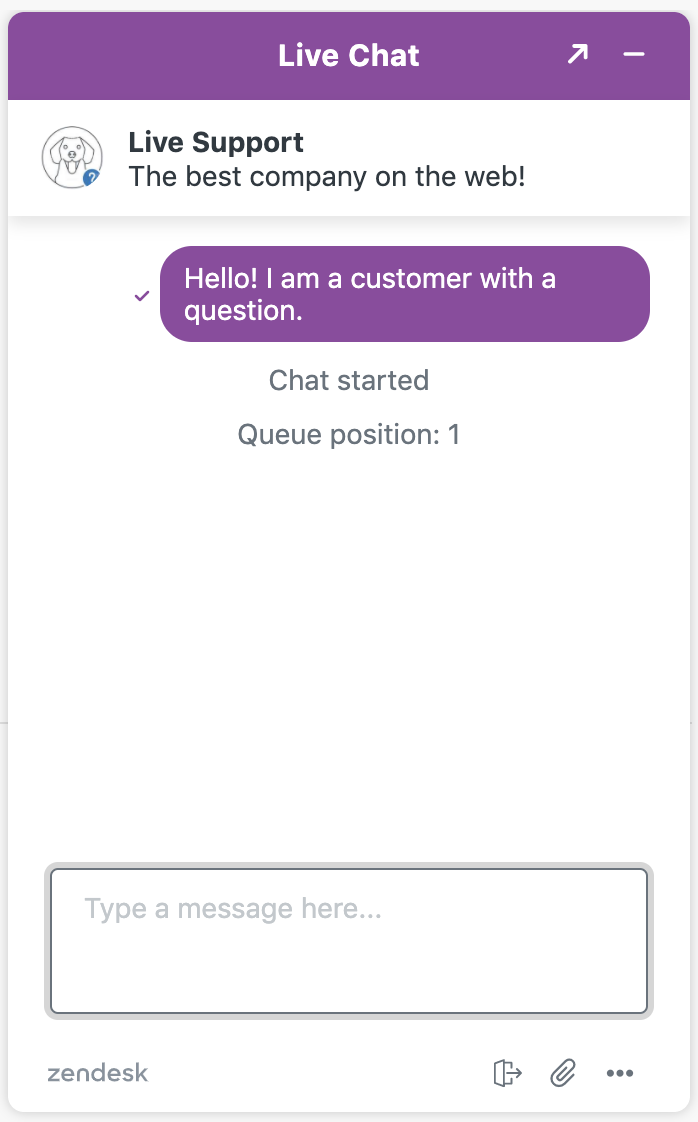The height and width of the screenshot is (1122, 698).
Task: Open the zendesk logo link
Action: click(97, 1073)
